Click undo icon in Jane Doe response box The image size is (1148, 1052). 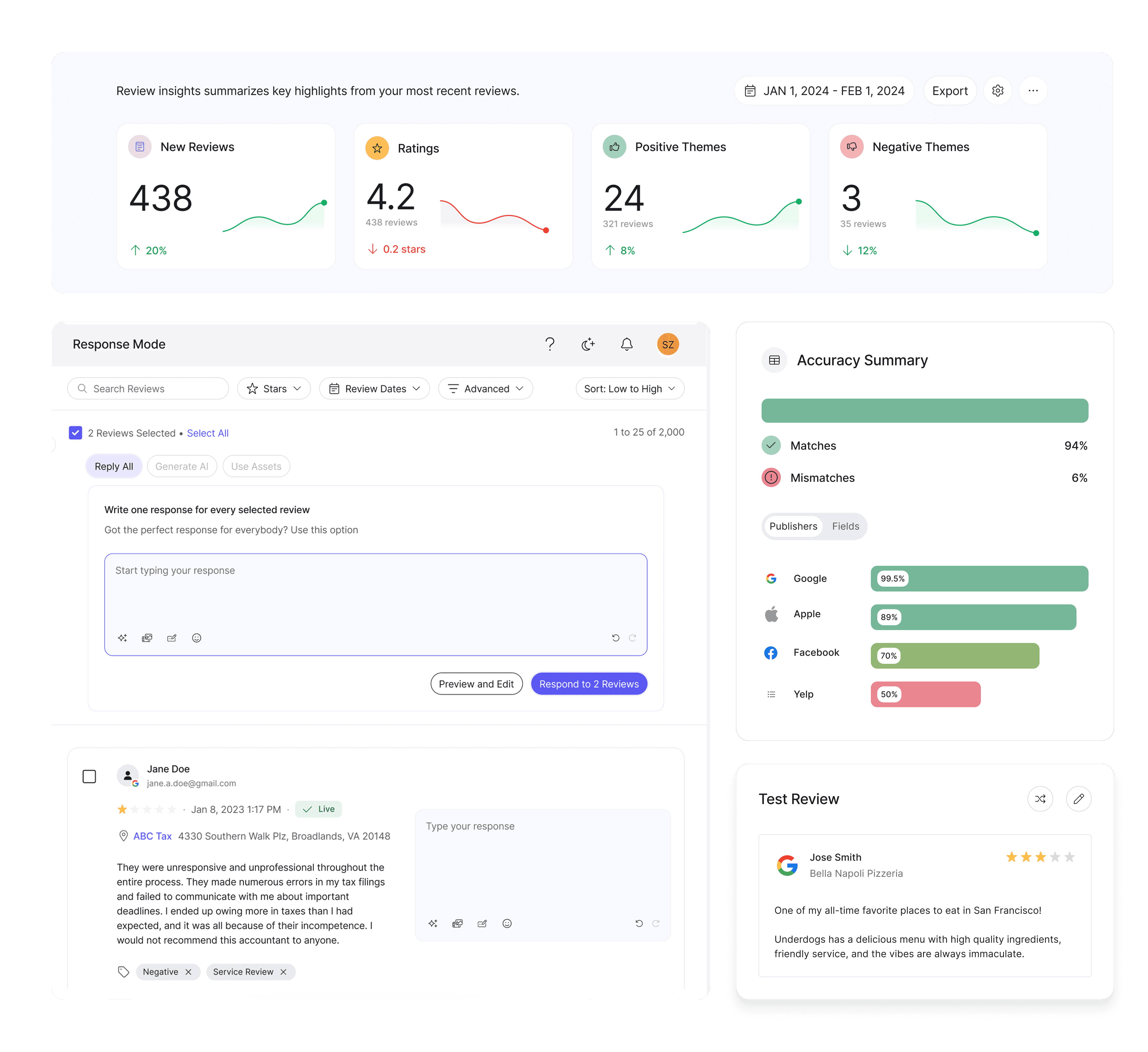click(639, 923)
